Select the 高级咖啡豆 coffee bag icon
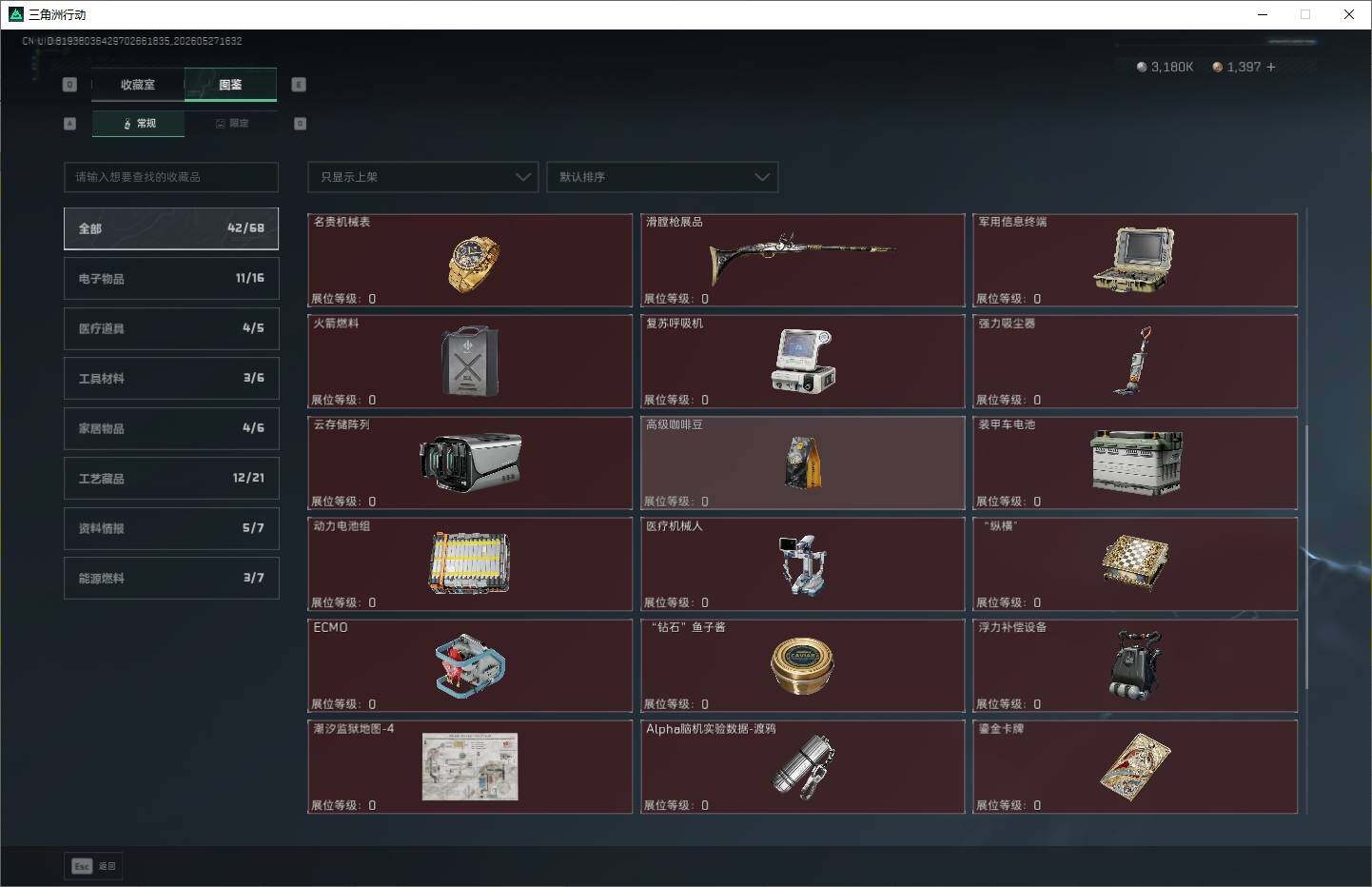 pyautogui.click(x=803, y=462)
